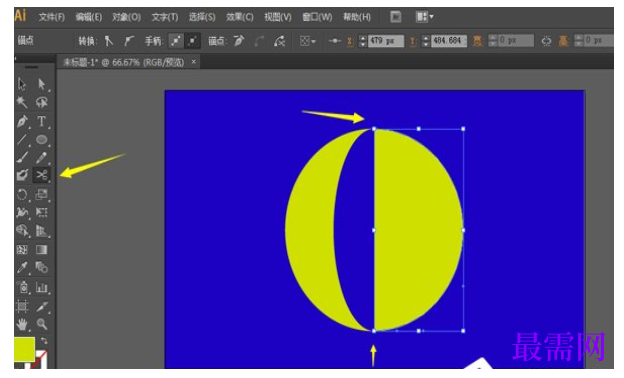Select the Paintbrush tool
624x378 pixels.
click(22, 158)
